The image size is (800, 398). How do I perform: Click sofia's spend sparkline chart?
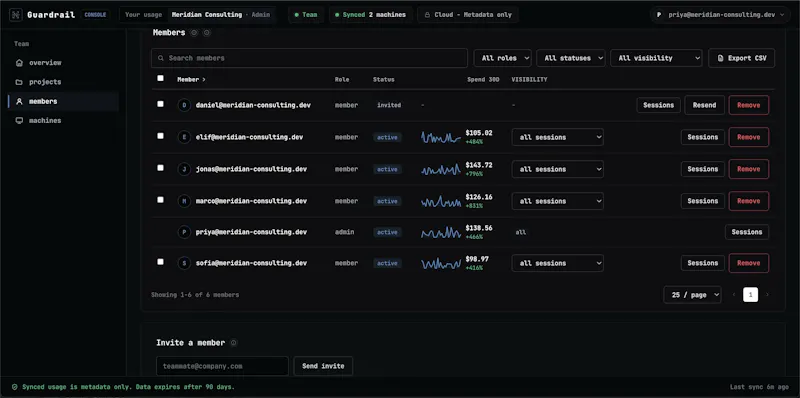tap(441, 263)
